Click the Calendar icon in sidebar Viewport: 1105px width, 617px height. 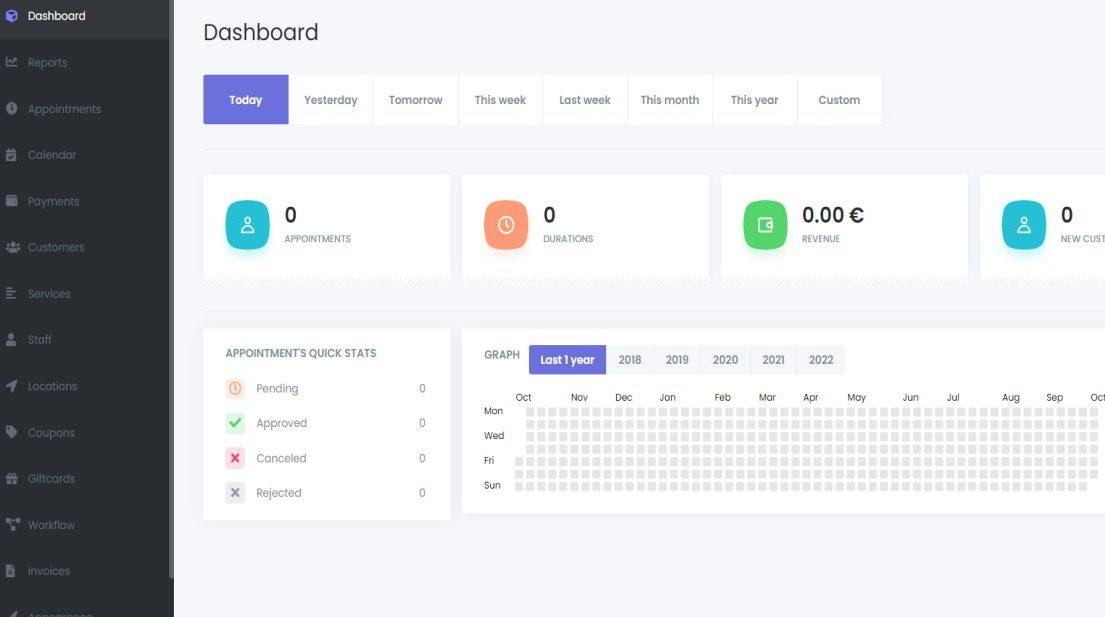(x=11, y=155)
